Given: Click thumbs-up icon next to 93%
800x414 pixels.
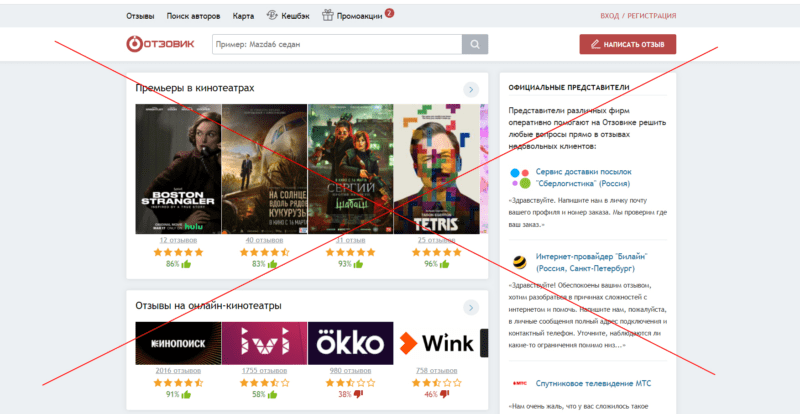Looking at the screenshot, I should pyautogui.click(x=359, y=264).
